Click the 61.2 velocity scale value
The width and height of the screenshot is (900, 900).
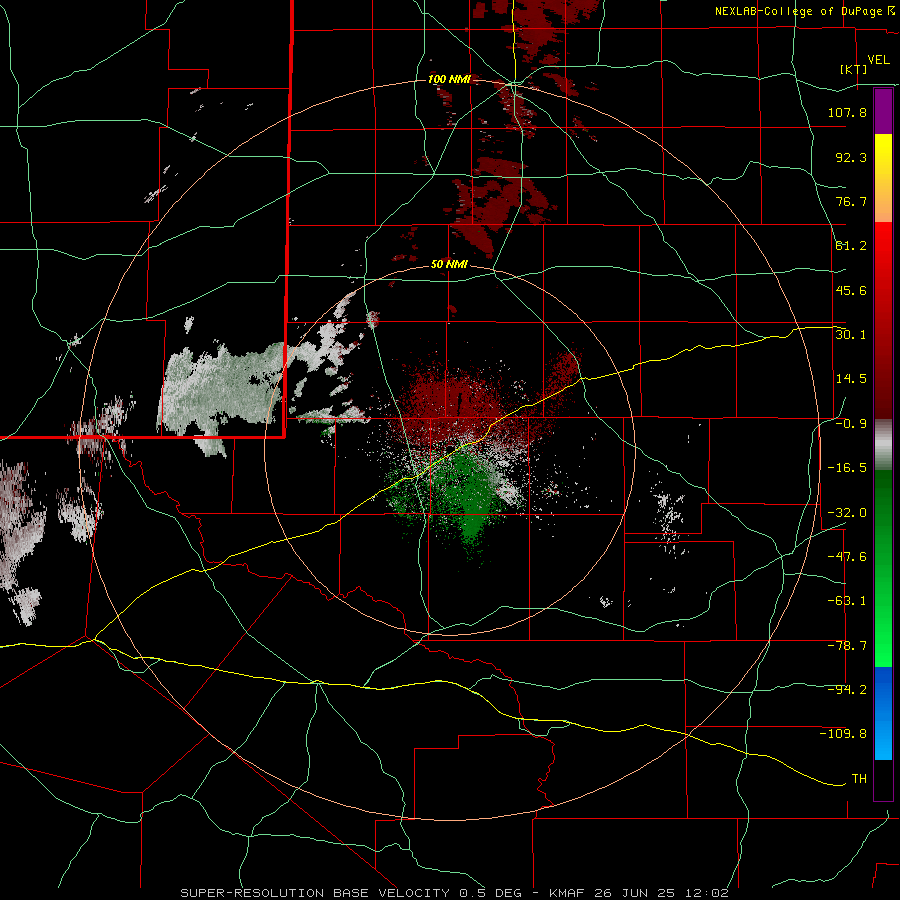point(851,246)
